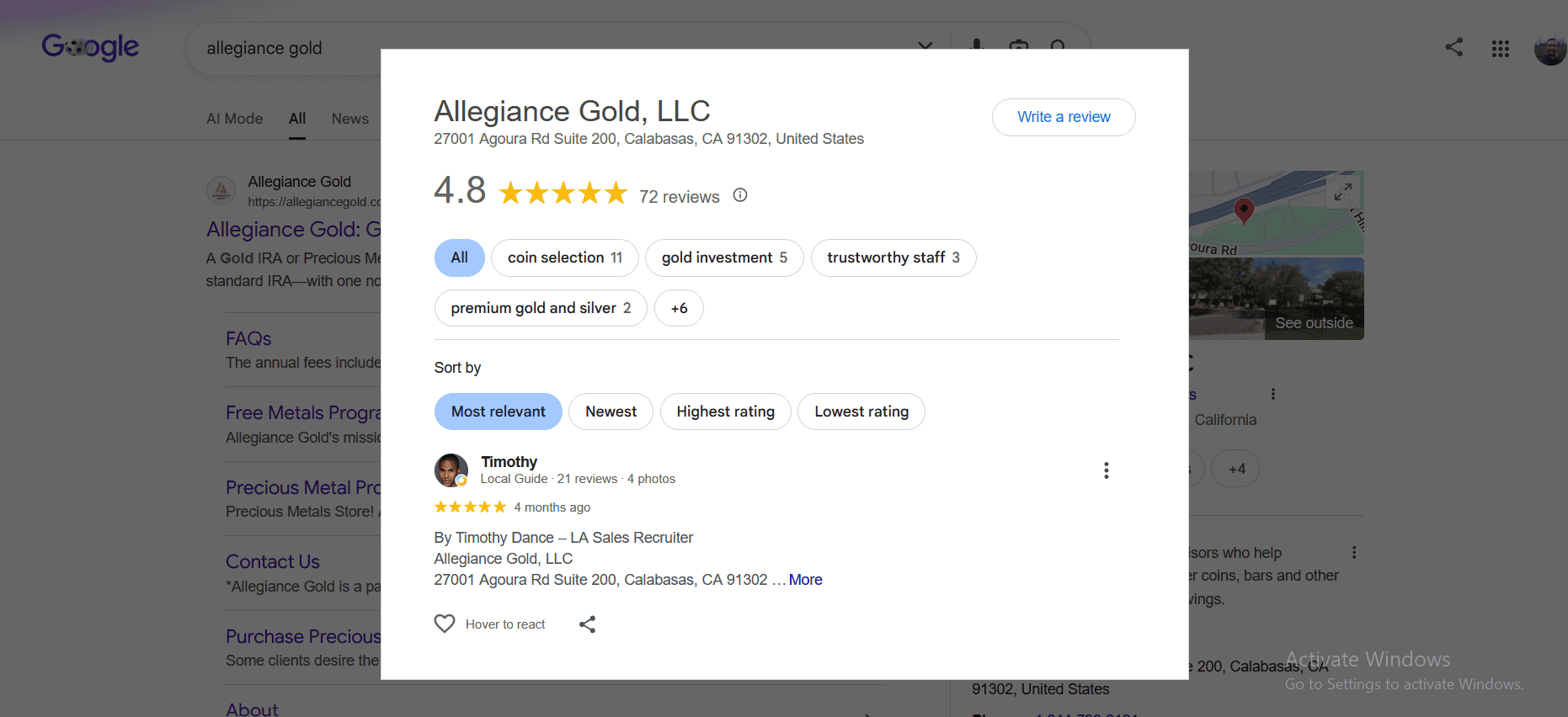The width and height of the screenshot is (1568, 717).
Task: Expand the +6 more review topics
Action: 679,308
